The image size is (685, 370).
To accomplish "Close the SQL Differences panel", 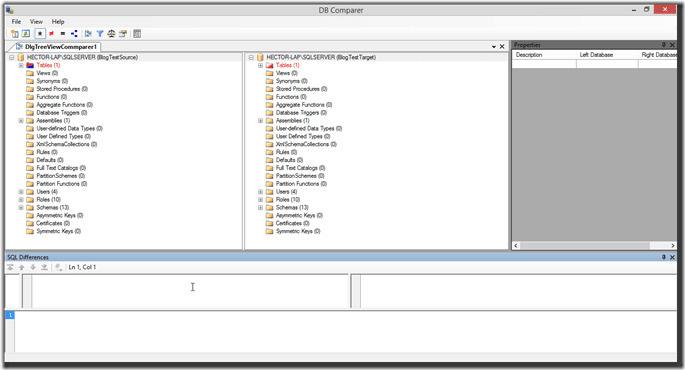I will (x=672, y=257).
